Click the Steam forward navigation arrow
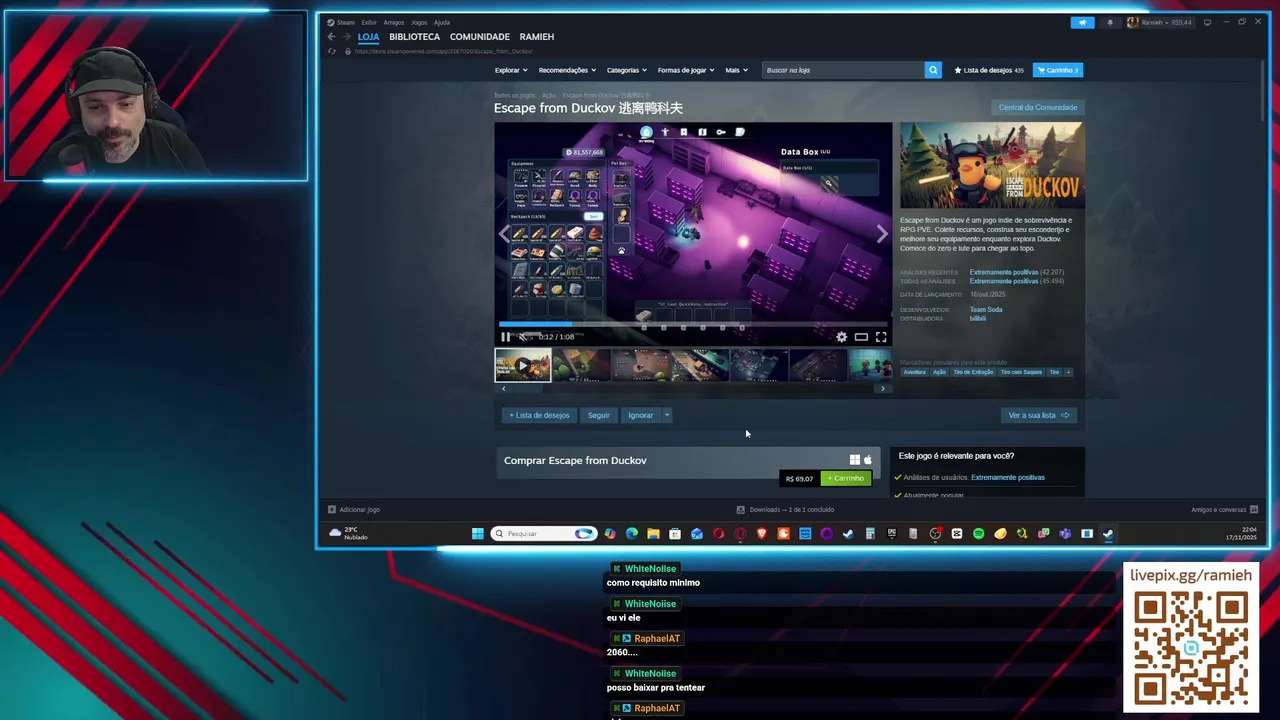The width and height of the screenshot is (1280, 720). pos(346,37)
